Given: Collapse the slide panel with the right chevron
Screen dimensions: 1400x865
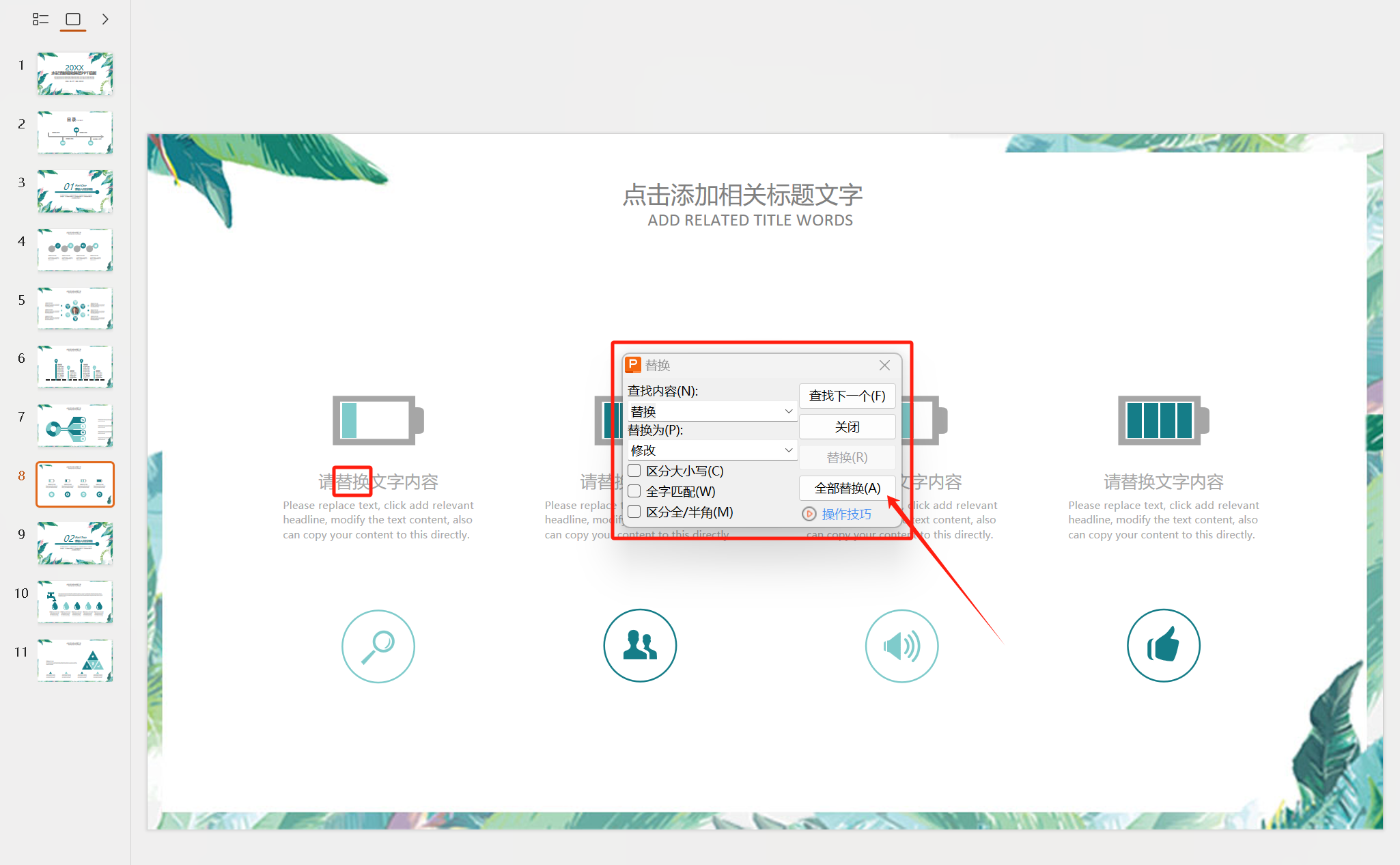Looking at the screenshot, I should click(105, 19).
